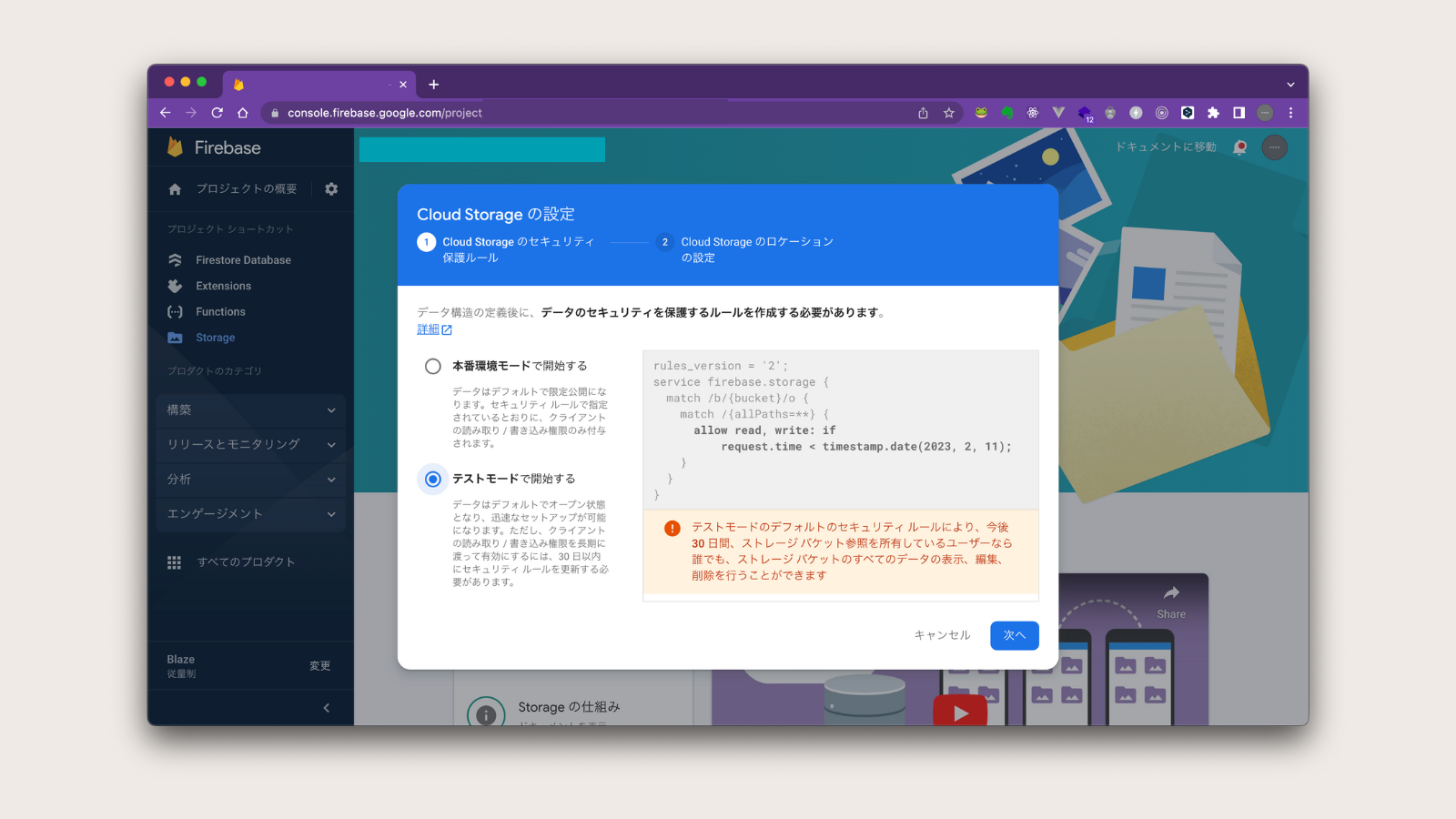The height and width of the screenshot is (819, 1456).
Task: Click the Storage の仕組み info icon
Action: click(x=486, y=714)
